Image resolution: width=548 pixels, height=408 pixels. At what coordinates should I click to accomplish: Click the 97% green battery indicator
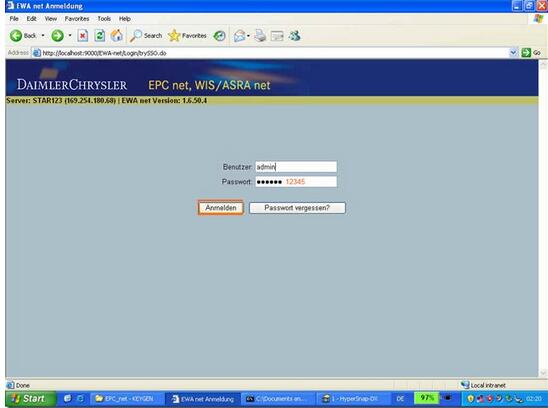click(x=426, y=398)
